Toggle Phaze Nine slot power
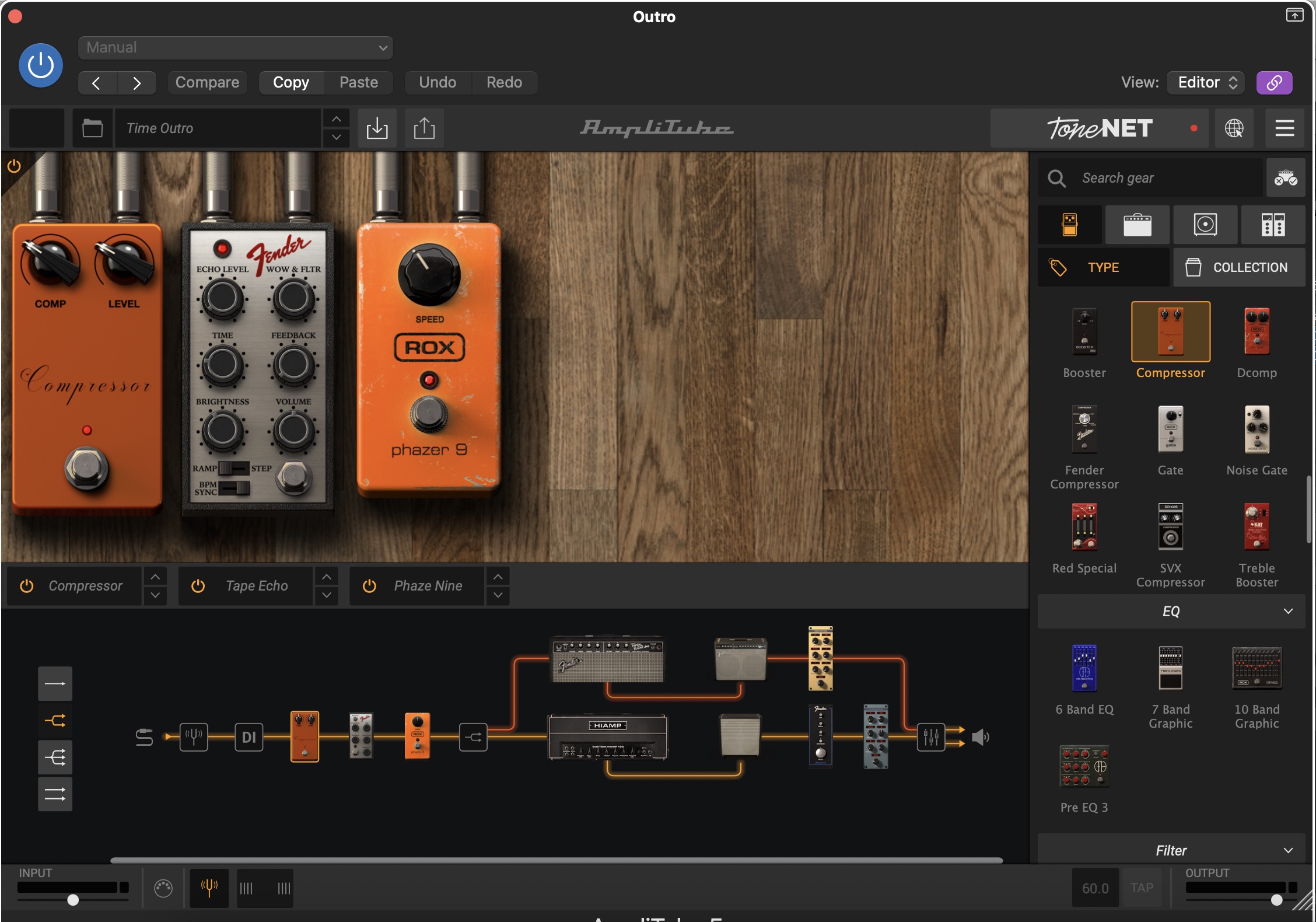The height and width of the screenshot is (922, 1316). point(369,586)
